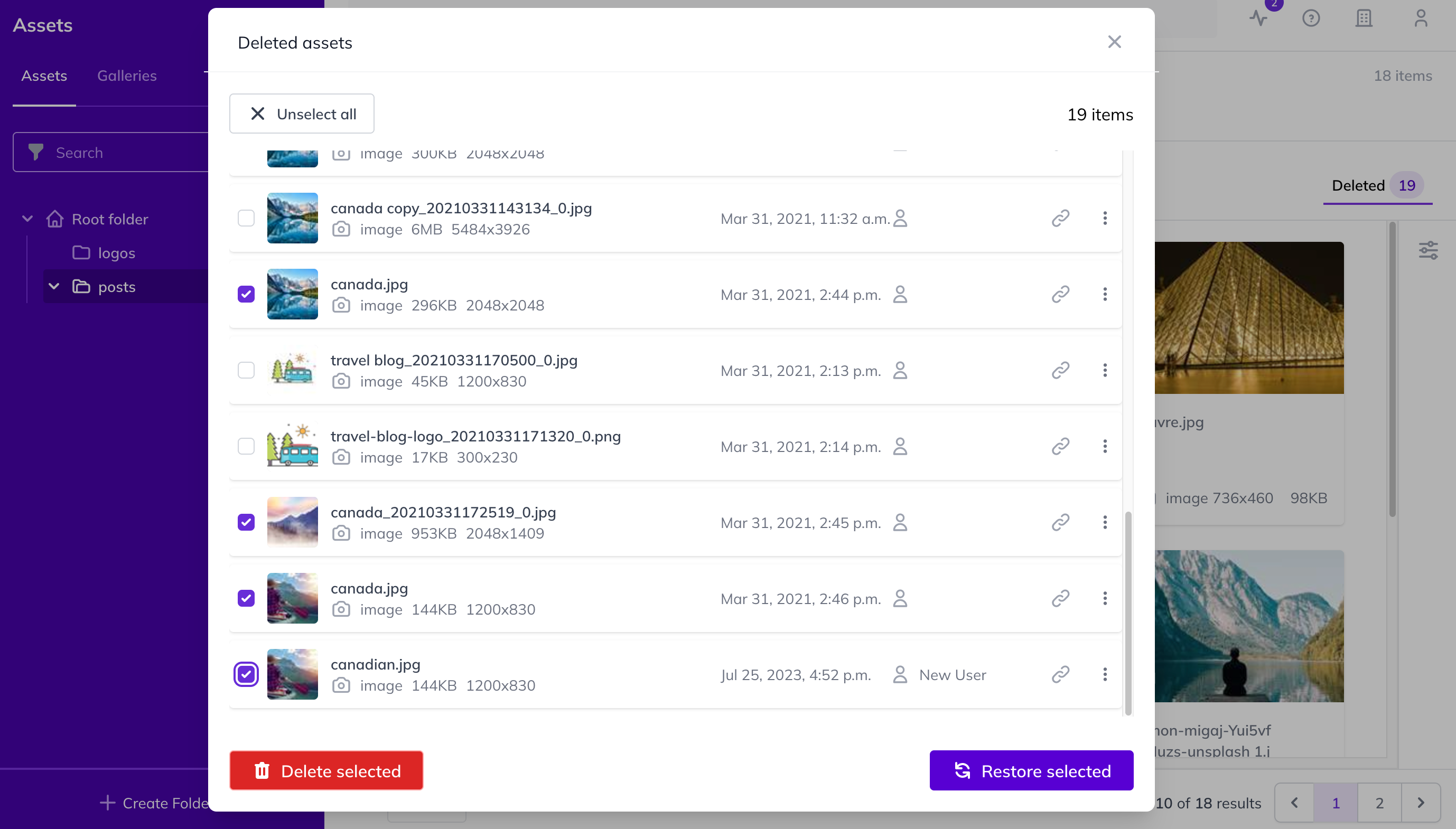Go to next results page arrow

pos(1421,803)
